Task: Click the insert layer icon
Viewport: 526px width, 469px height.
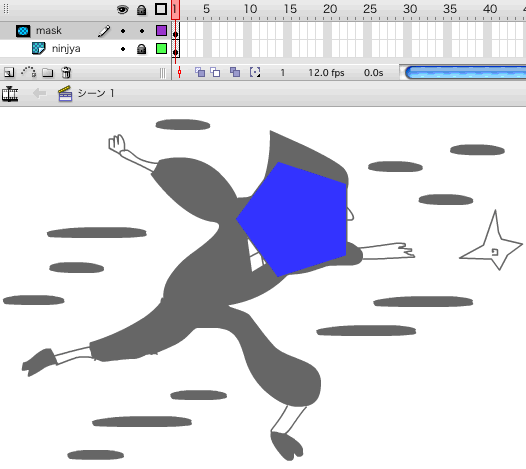Action: (x=9, y=72)
